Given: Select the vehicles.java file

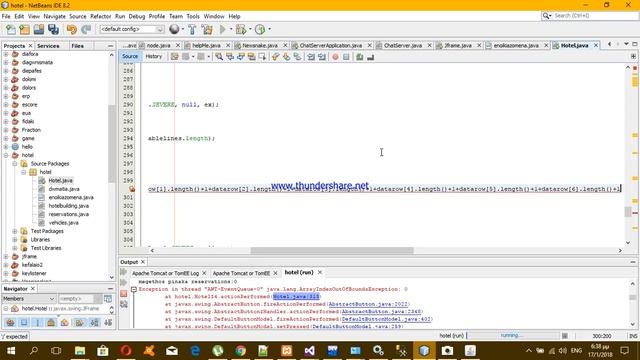Looking at the screenshot, I should tap(64, 223).
